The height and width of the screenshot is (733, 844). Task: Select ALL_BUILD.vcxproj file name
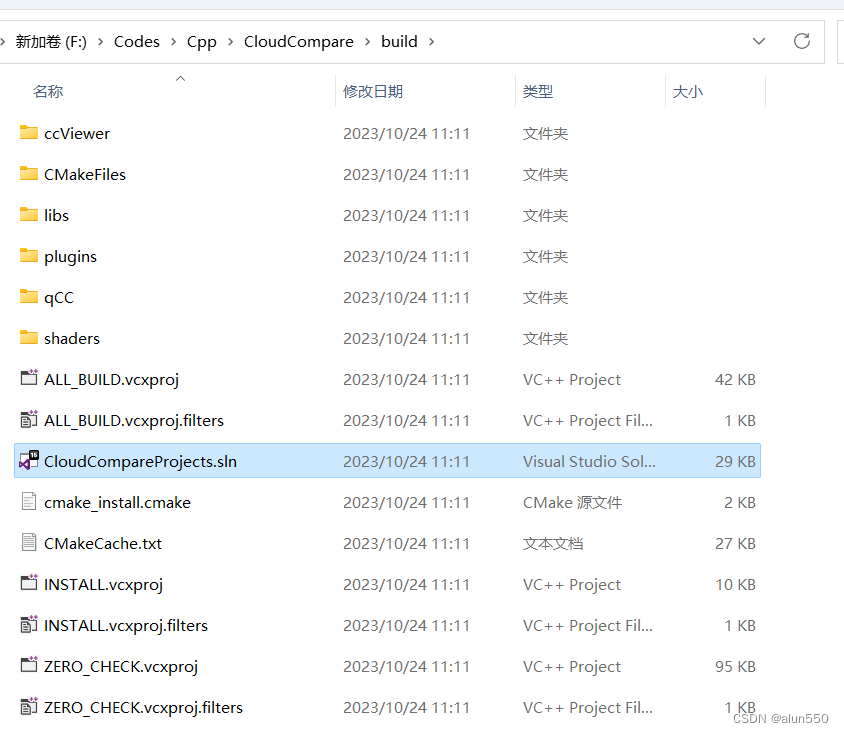point(111,379)
